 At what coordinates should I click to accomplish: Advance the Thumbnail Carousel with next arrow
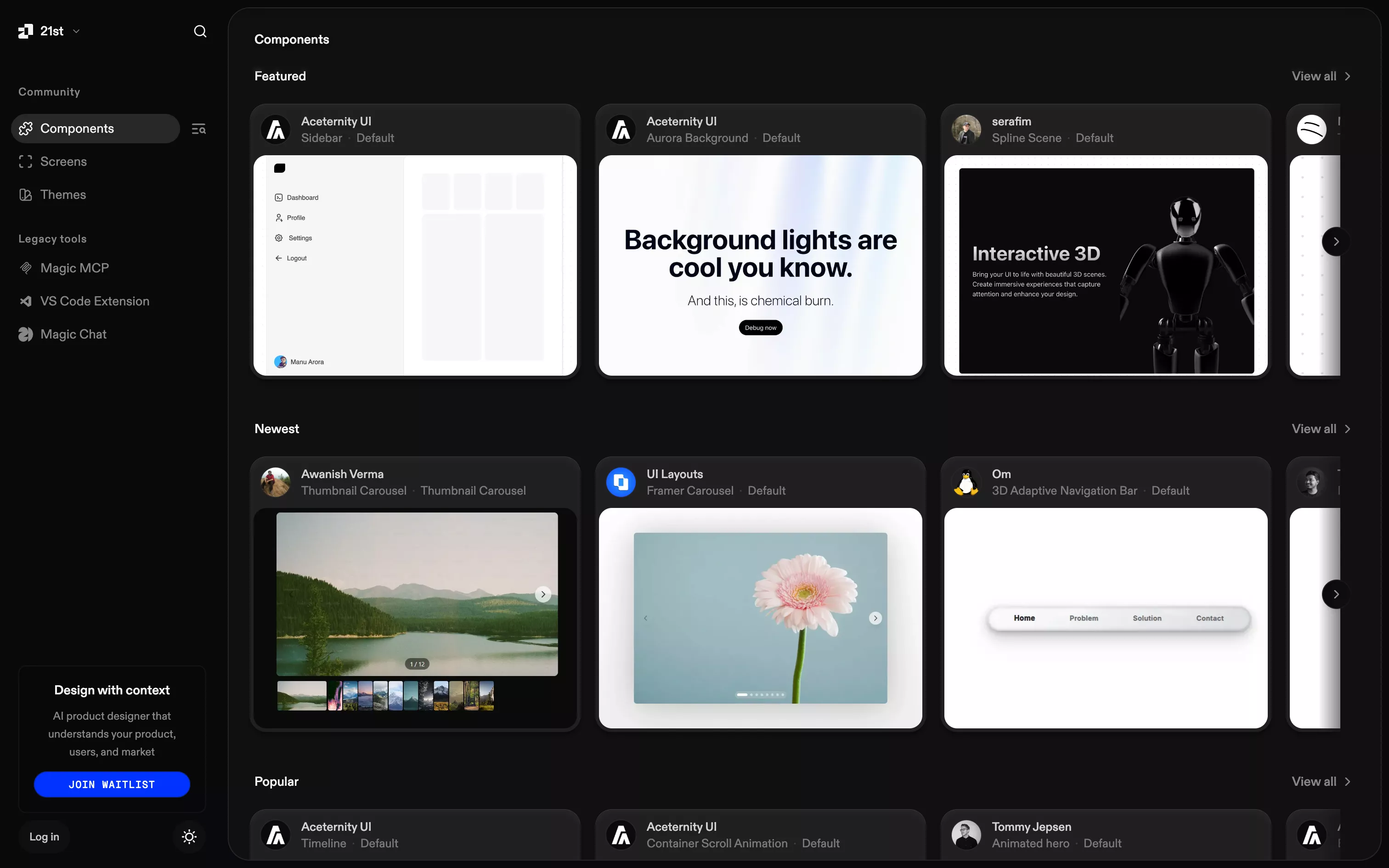[543, 594]
